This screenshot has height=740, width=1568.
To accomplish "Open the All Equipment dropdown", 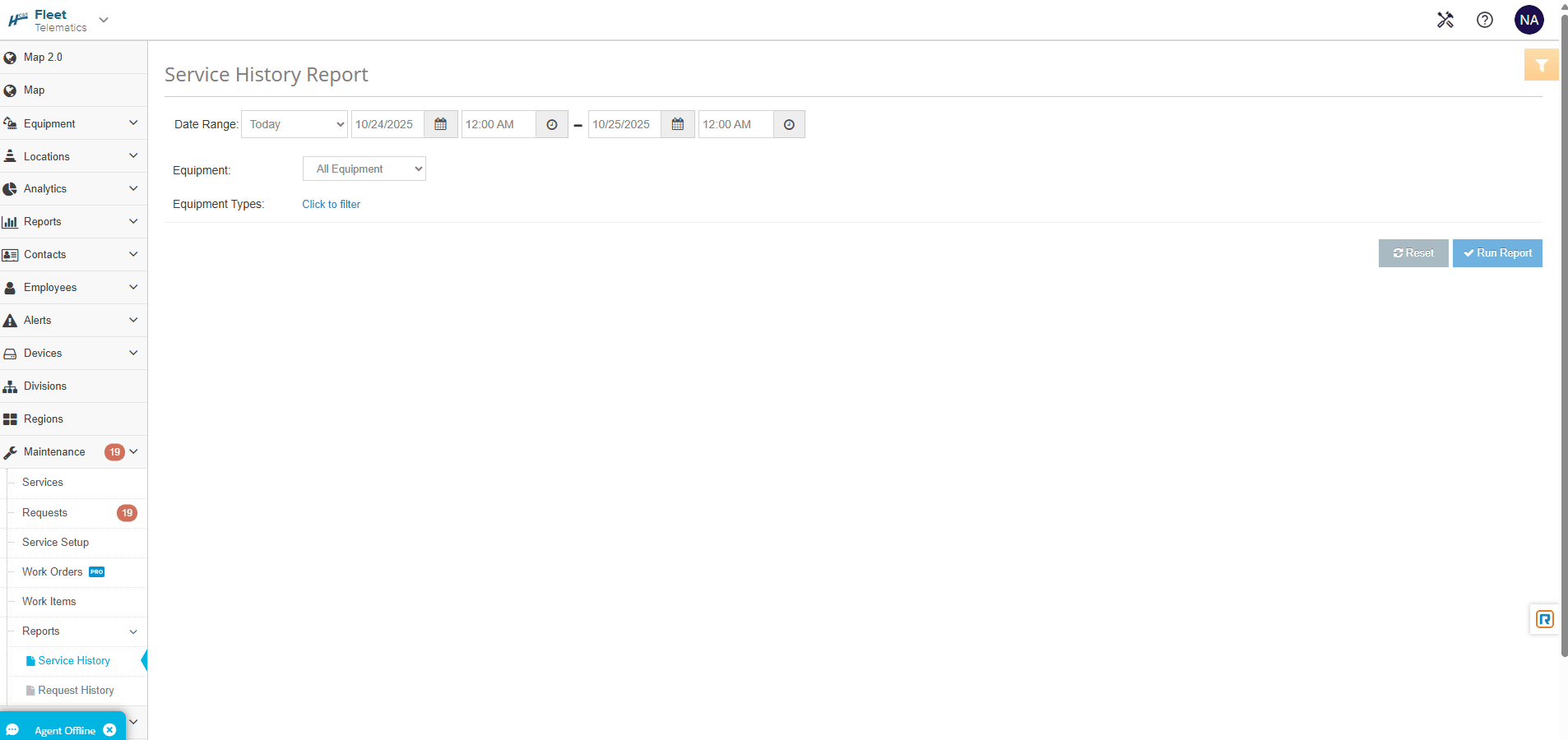I will pyautogui.click(x=364, y=169).
